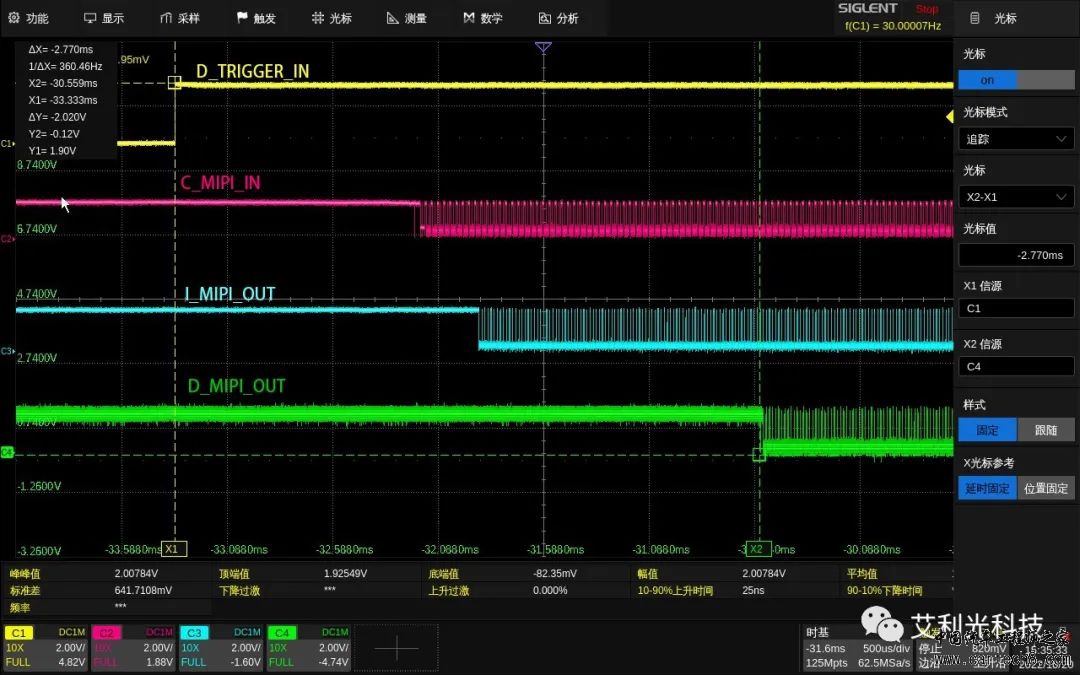Click the C_MIPI_IN waveform label
The height and width of the screenshot is (675, 1080).
pyautogui.click(x=220, y=183)
